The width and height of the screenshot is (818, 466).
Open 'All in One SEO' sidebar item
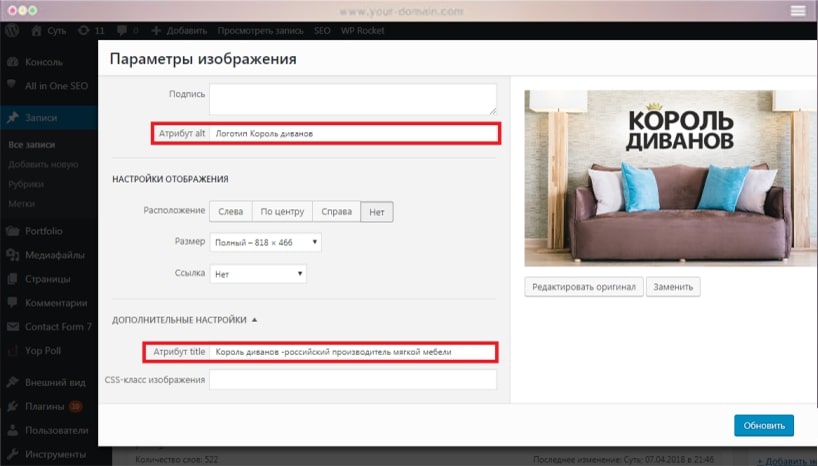click(x=56, y=86)
